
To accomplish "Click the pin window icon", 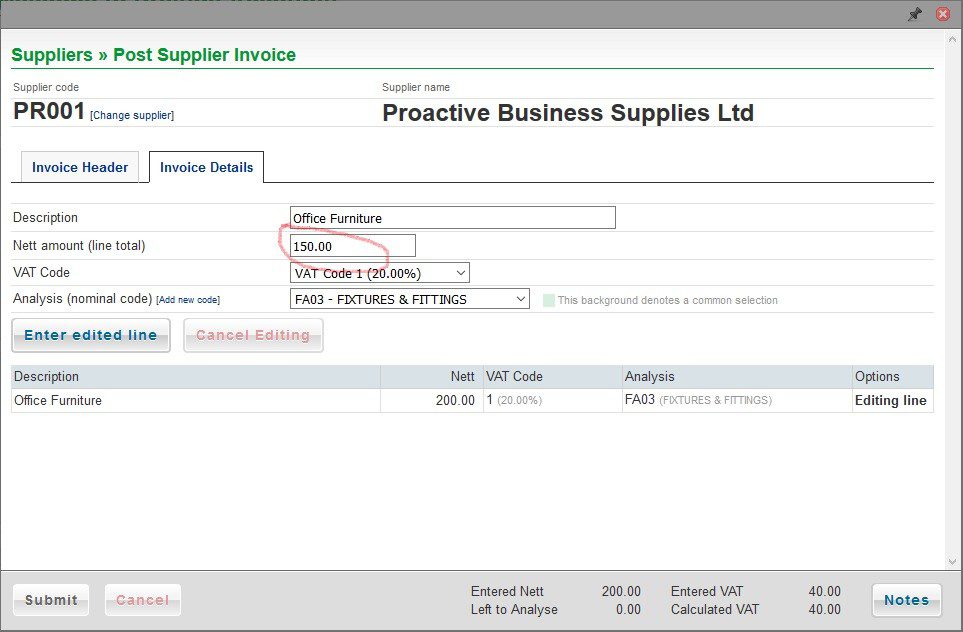I will point(914,14).
